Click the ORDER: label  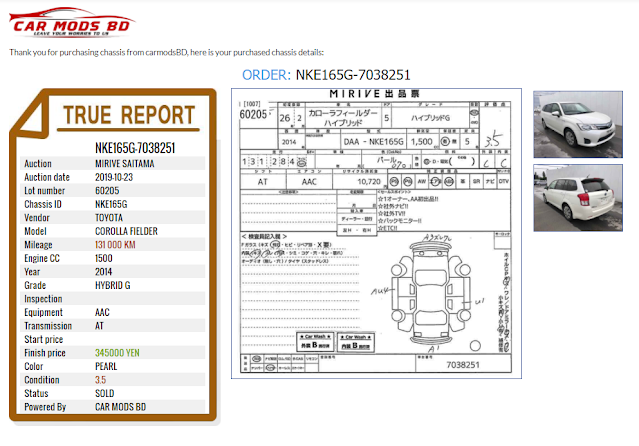[x=267, y=75]
